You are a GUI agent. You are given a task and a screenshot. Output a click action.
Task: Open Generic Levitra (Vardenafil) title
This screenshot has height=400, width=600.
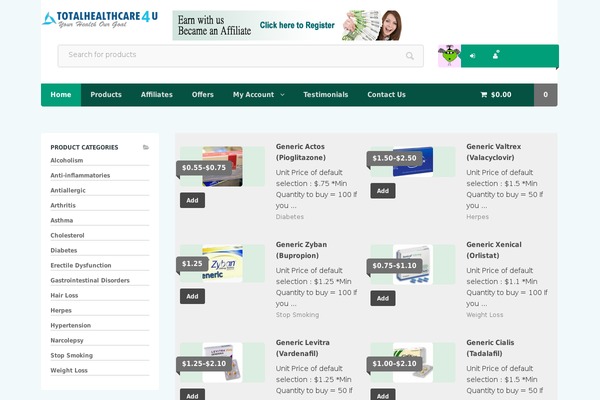pyautogui.click(x=303, y=348)
